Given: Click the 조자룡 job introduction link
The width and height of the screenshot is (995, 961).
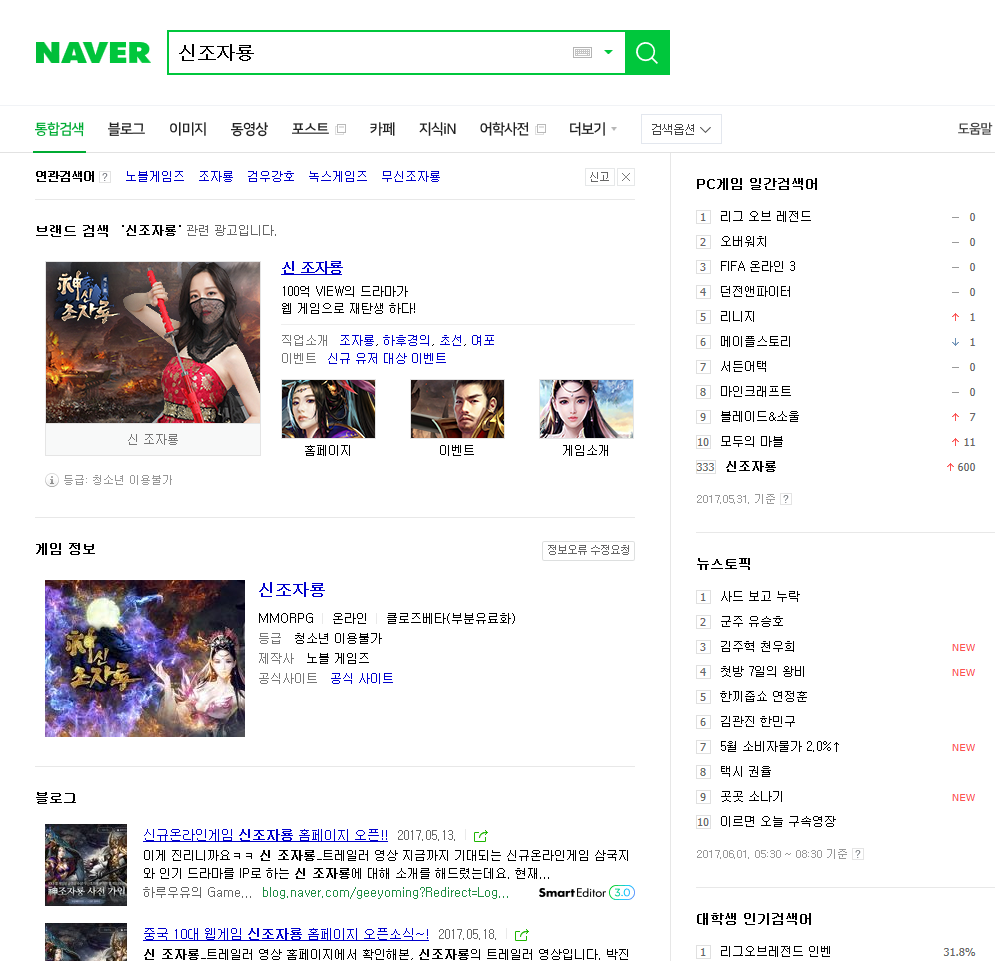Looking at the screenshot, I should tap(357, 341).
